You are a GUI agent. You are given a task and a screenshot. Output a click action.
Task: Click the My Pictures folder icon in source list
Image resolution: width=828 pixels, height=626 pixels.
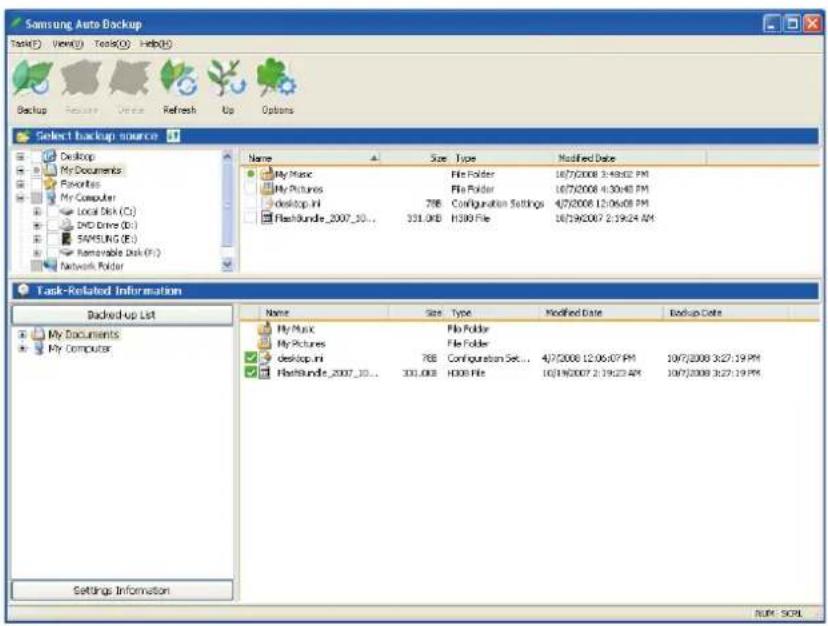[267, 189]
